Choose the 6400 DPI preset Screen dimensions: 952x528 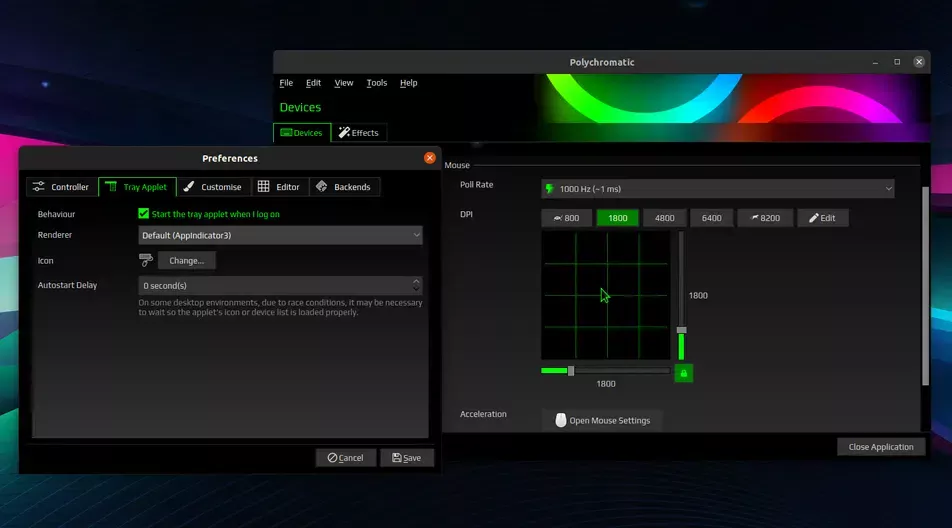tap(711, 218)
